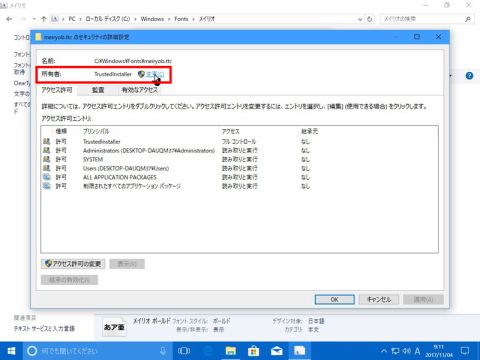
Task: Maximize the security settings dialog
Action: pyautogui.click(x=417, y=37)
